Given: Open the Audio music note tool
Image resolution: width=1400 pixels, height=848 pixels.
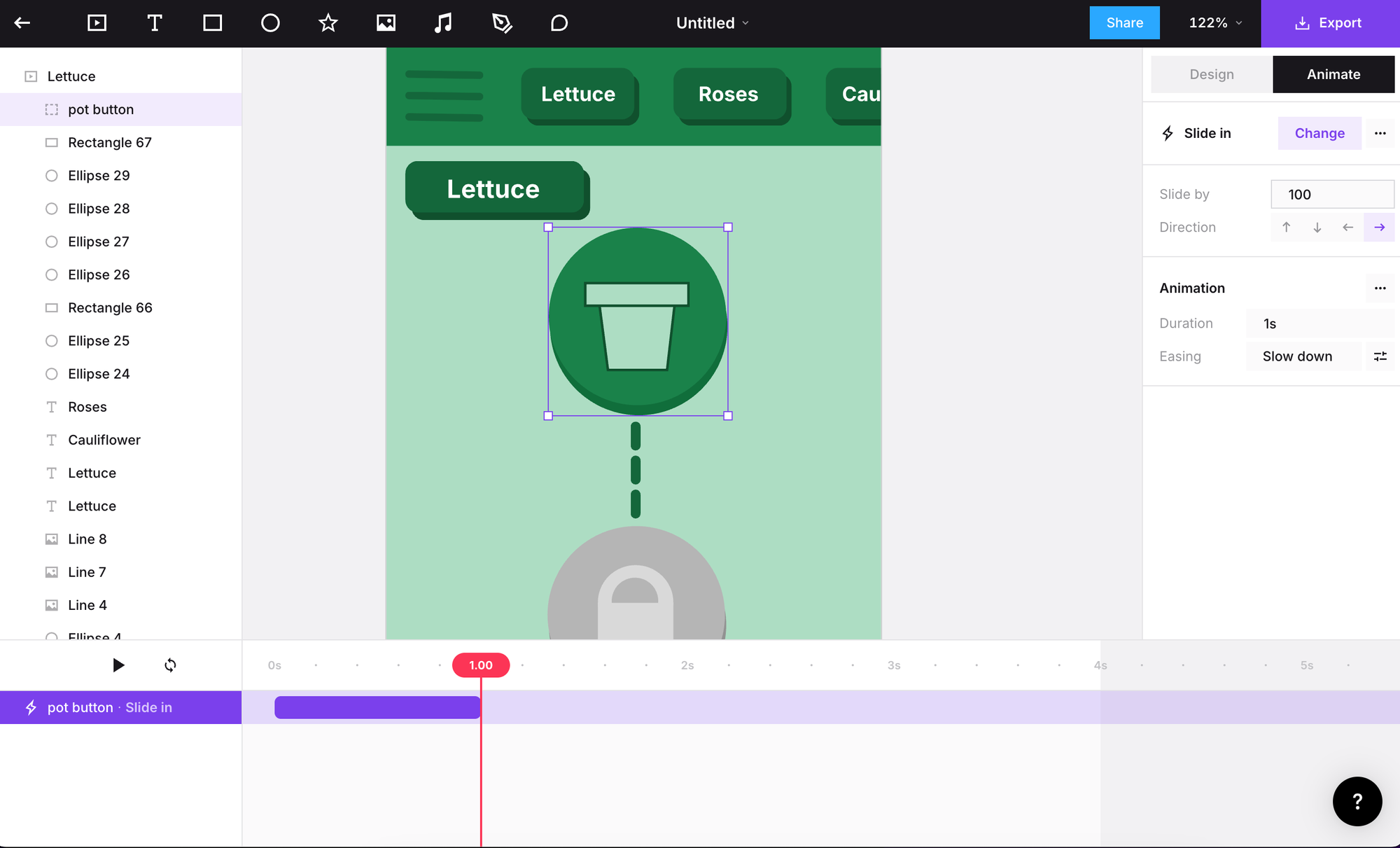Looking at the screenshot, I should (443, 23).
